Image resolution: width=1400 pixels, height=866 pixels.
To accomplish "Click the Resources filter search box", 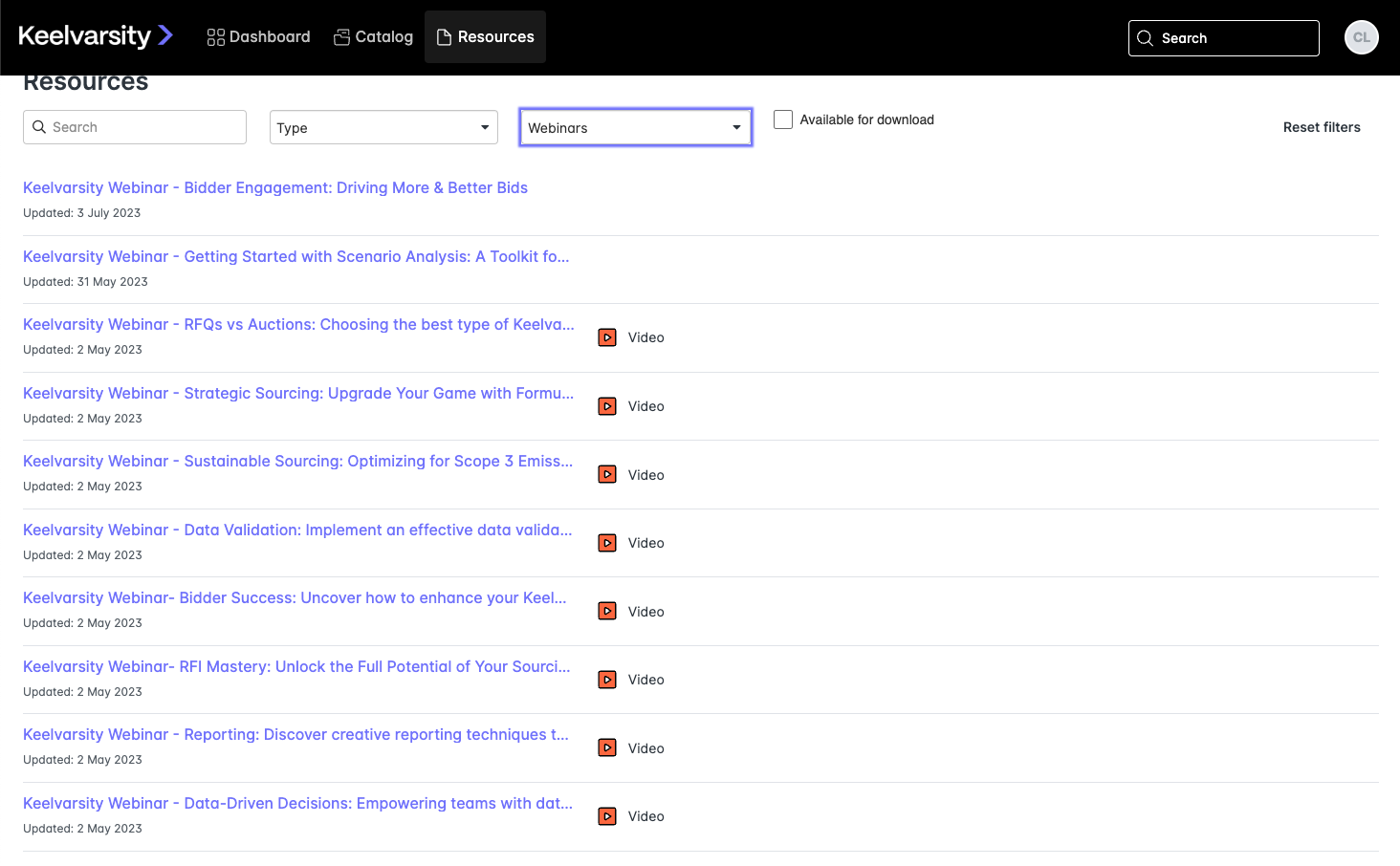I will (135, 127).
